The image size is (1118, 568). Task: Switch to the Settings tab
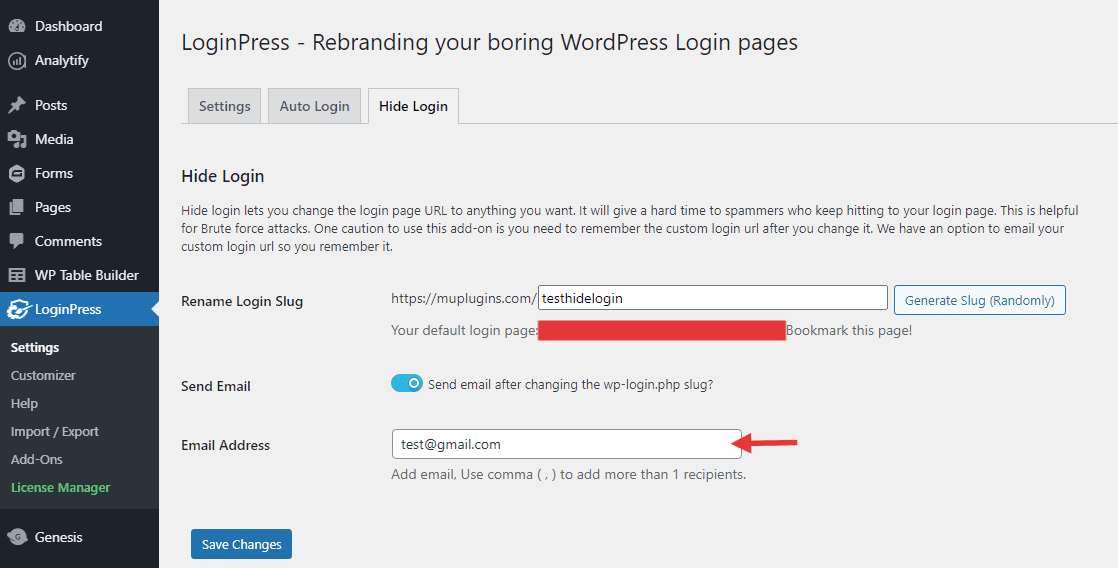pyautogui.click(x=225, y=106)
